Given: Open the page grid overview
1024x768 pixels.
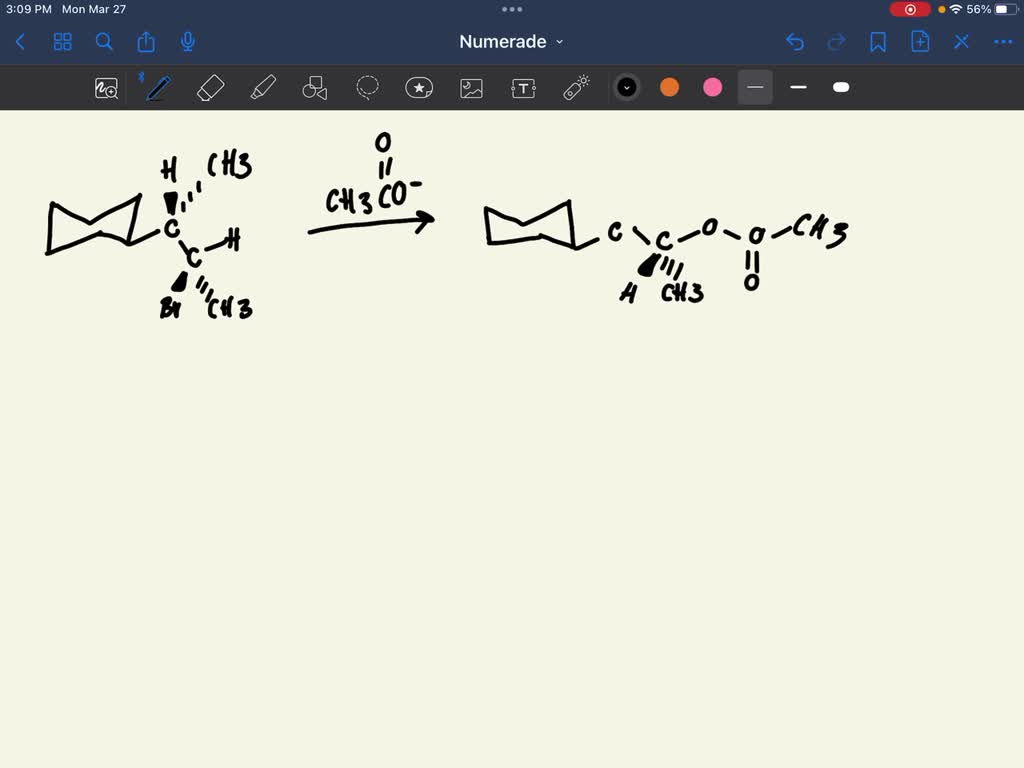Looking at the screenshot, I should click(62, 42).
